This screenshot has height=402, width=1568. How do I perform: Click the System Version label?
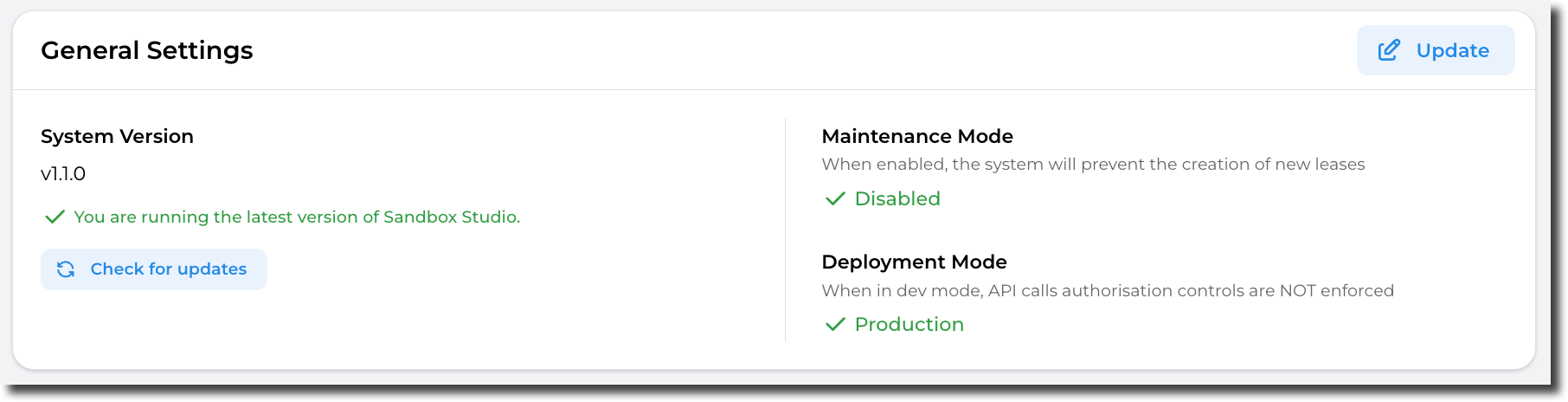pos(117,136)
